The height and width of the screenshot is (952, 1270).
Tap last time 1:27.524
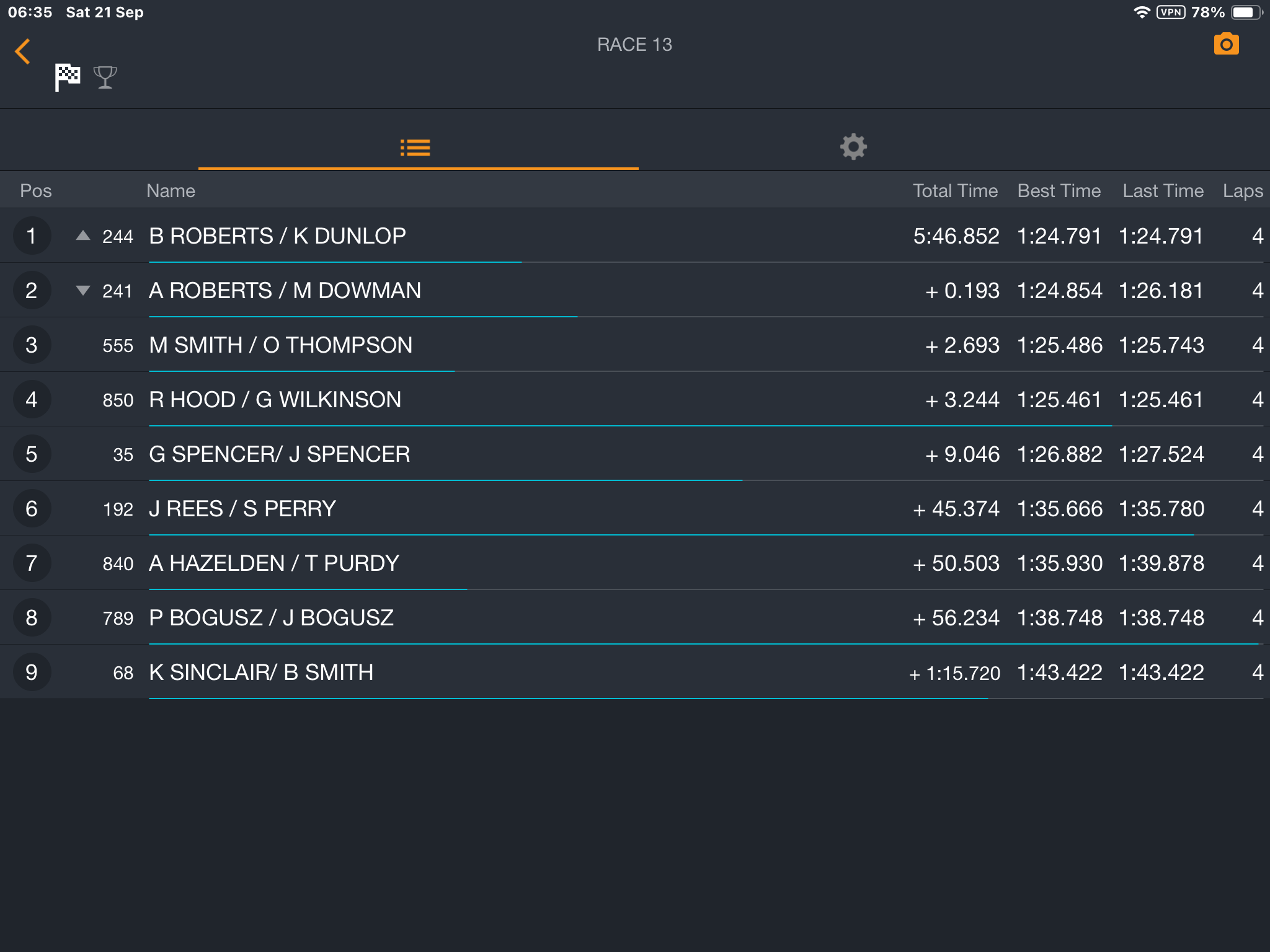pyautogui.click(x=1161, y=454)
